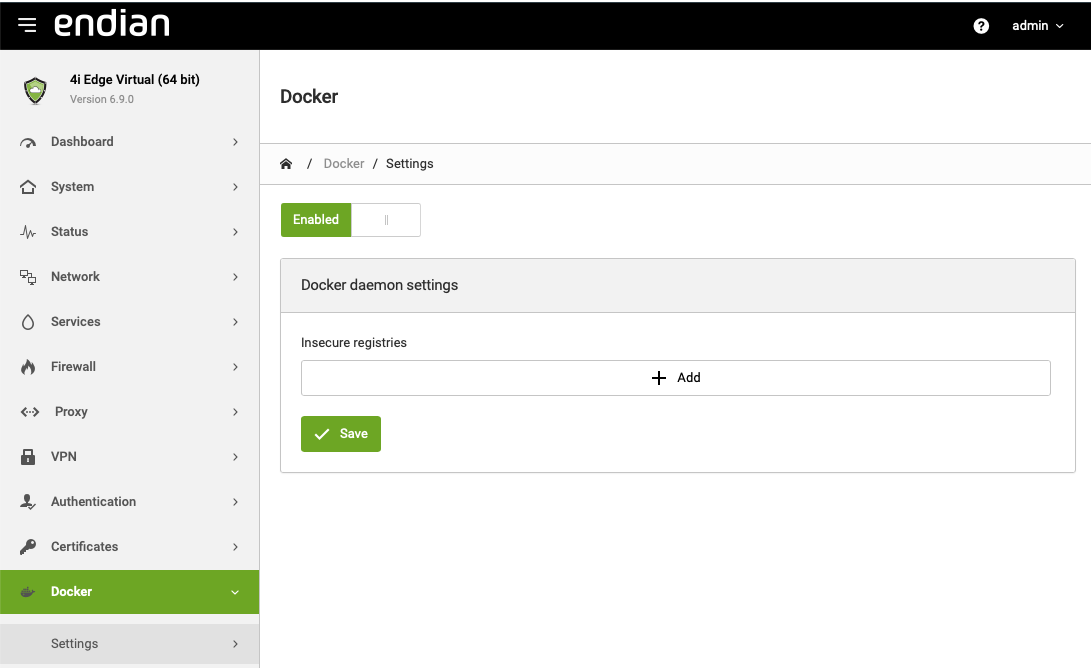
Task: Click the Services droplet icon
Action: click(28, 322)
